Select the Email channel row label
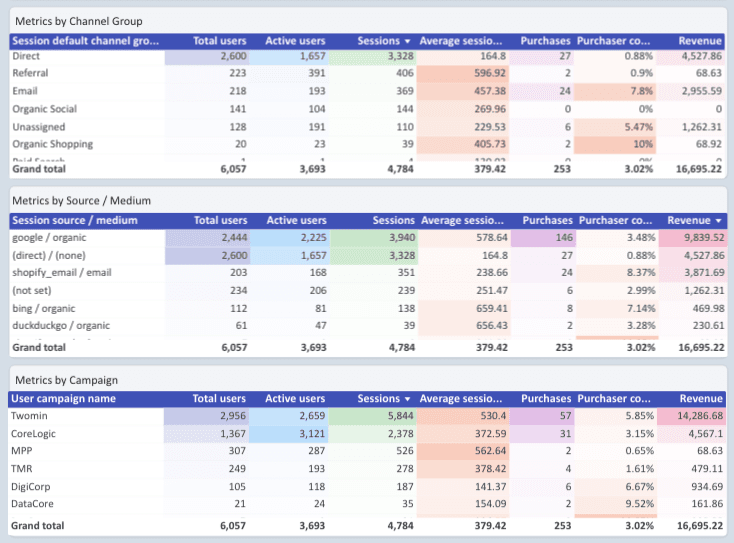Viewport: 734px width, 543px height. tap(25, 91)
